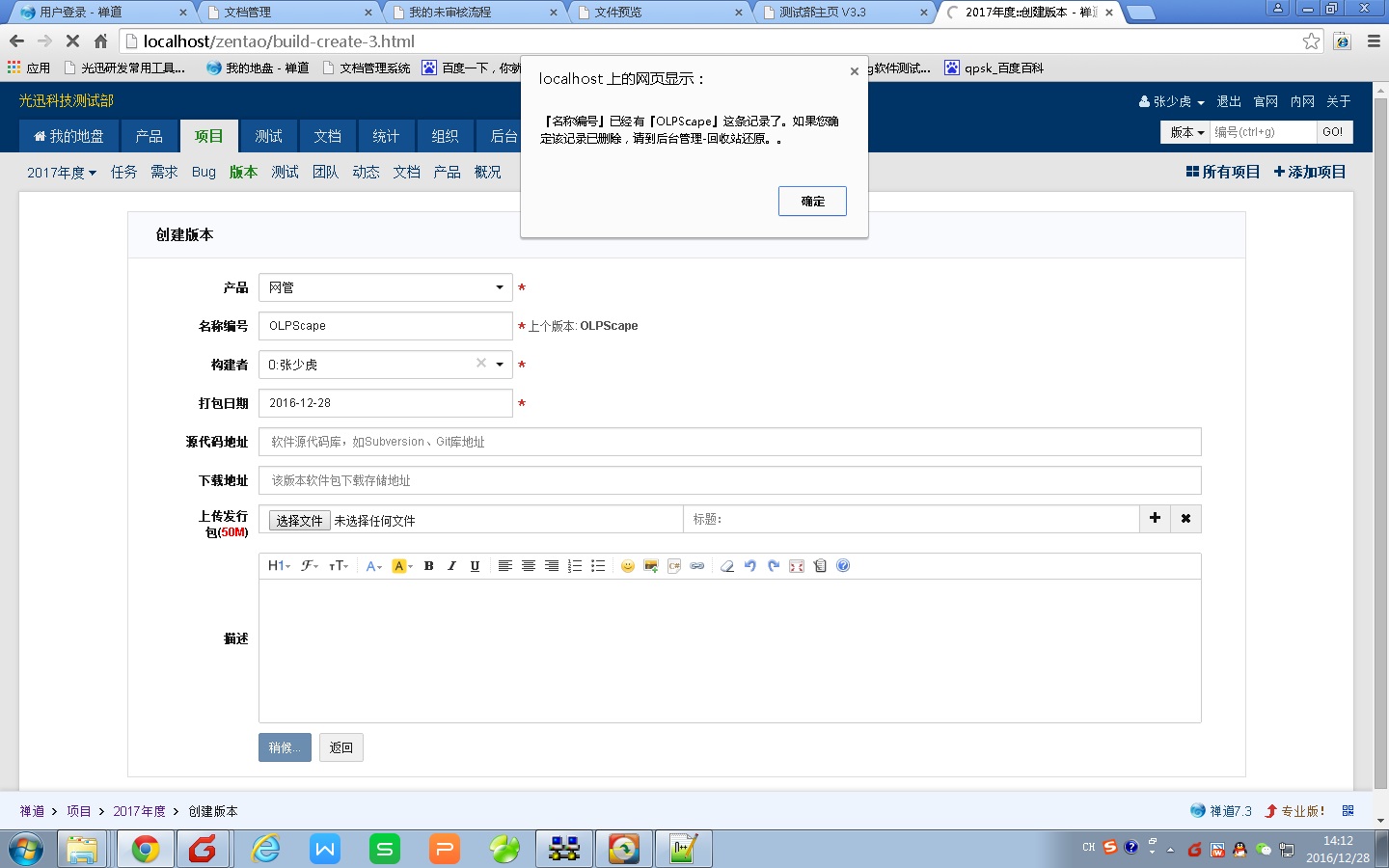This screenshot has height=868, width=1389.
Task: Open font size dropdown in editor
Action: click(x=339, y=566)
